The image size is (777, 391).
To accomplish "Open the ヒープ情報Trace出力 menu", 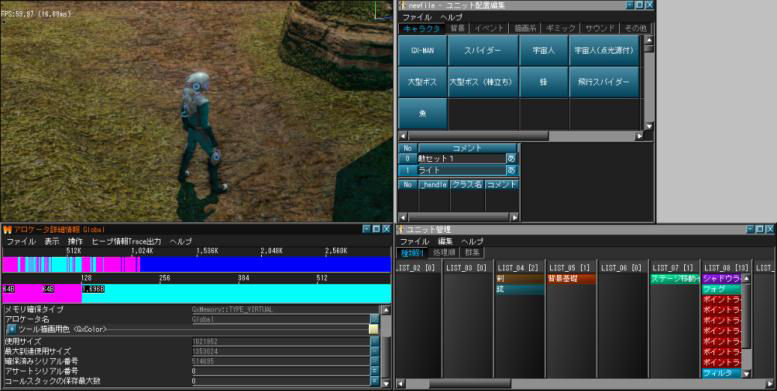I will 126,241.
